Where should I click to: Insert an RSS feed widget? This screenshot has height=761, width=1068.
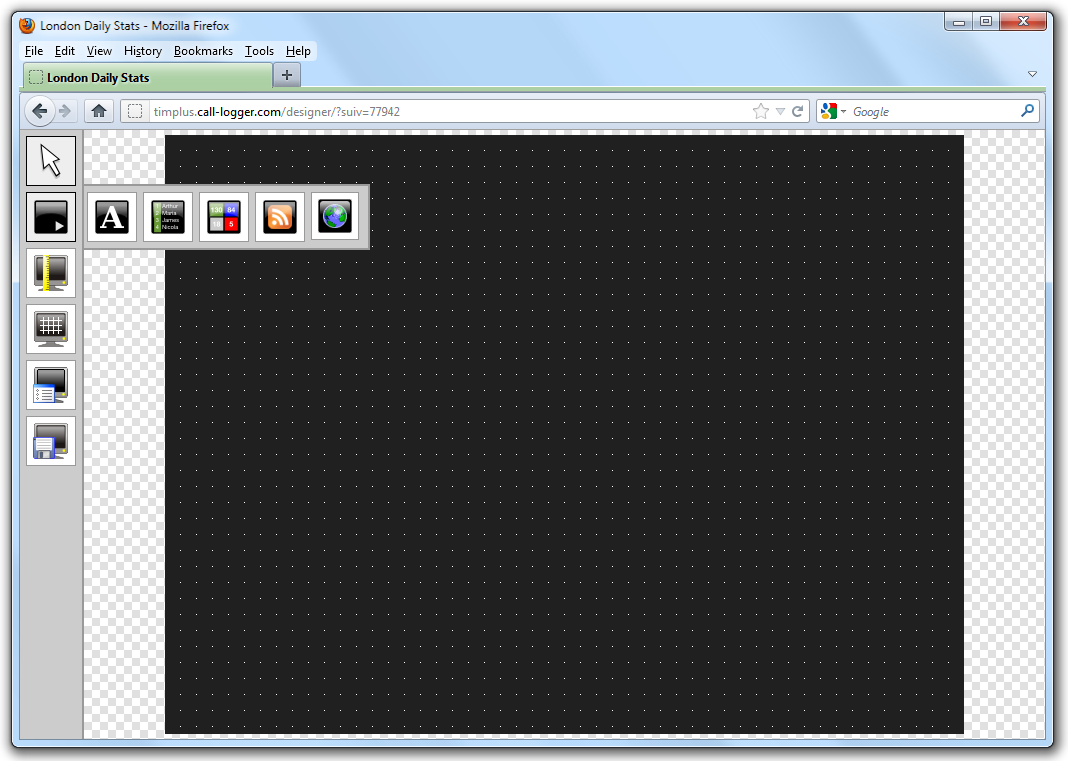(x=279, y=217)
